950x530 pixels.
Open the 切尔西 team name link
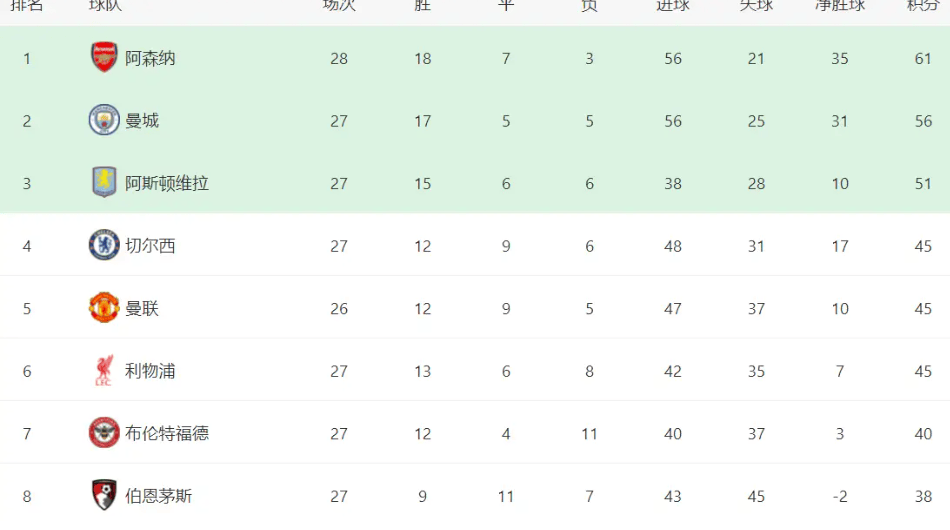(150, 246)
